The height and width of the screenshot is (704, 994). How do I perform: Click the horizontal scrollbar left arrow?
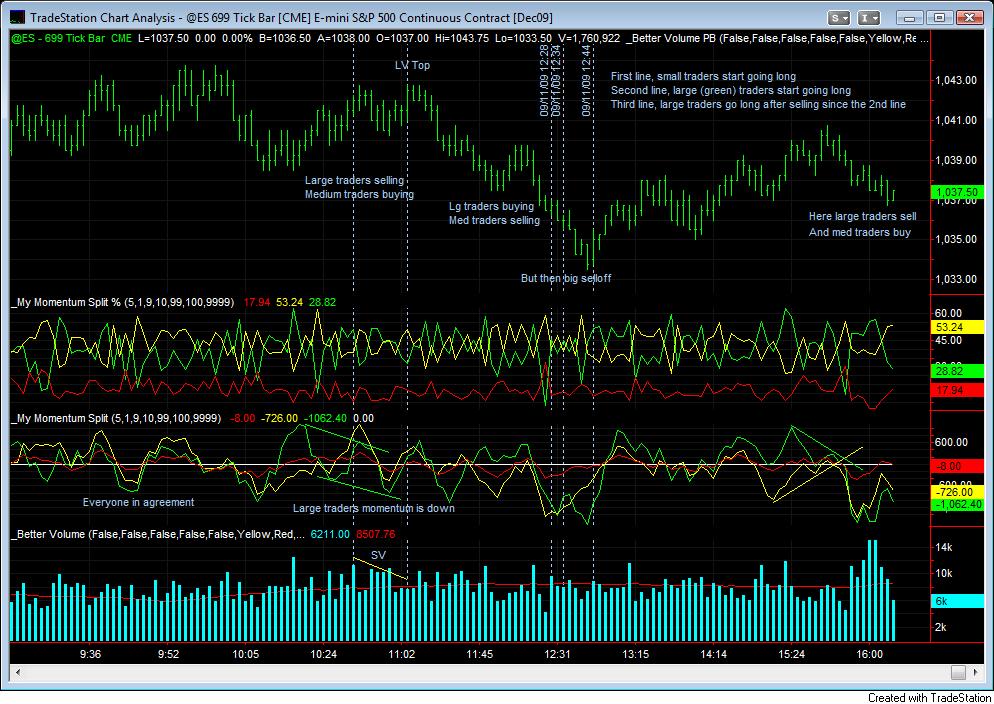[18, 672]
